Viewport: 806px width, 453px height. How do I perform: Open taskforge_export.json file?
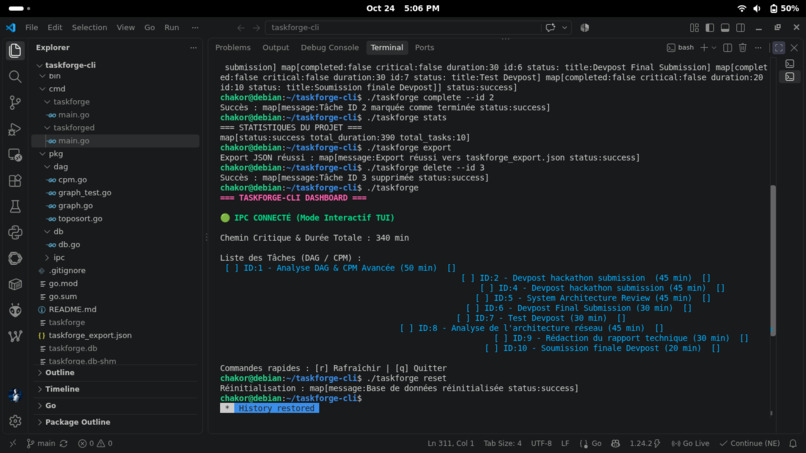90,335
